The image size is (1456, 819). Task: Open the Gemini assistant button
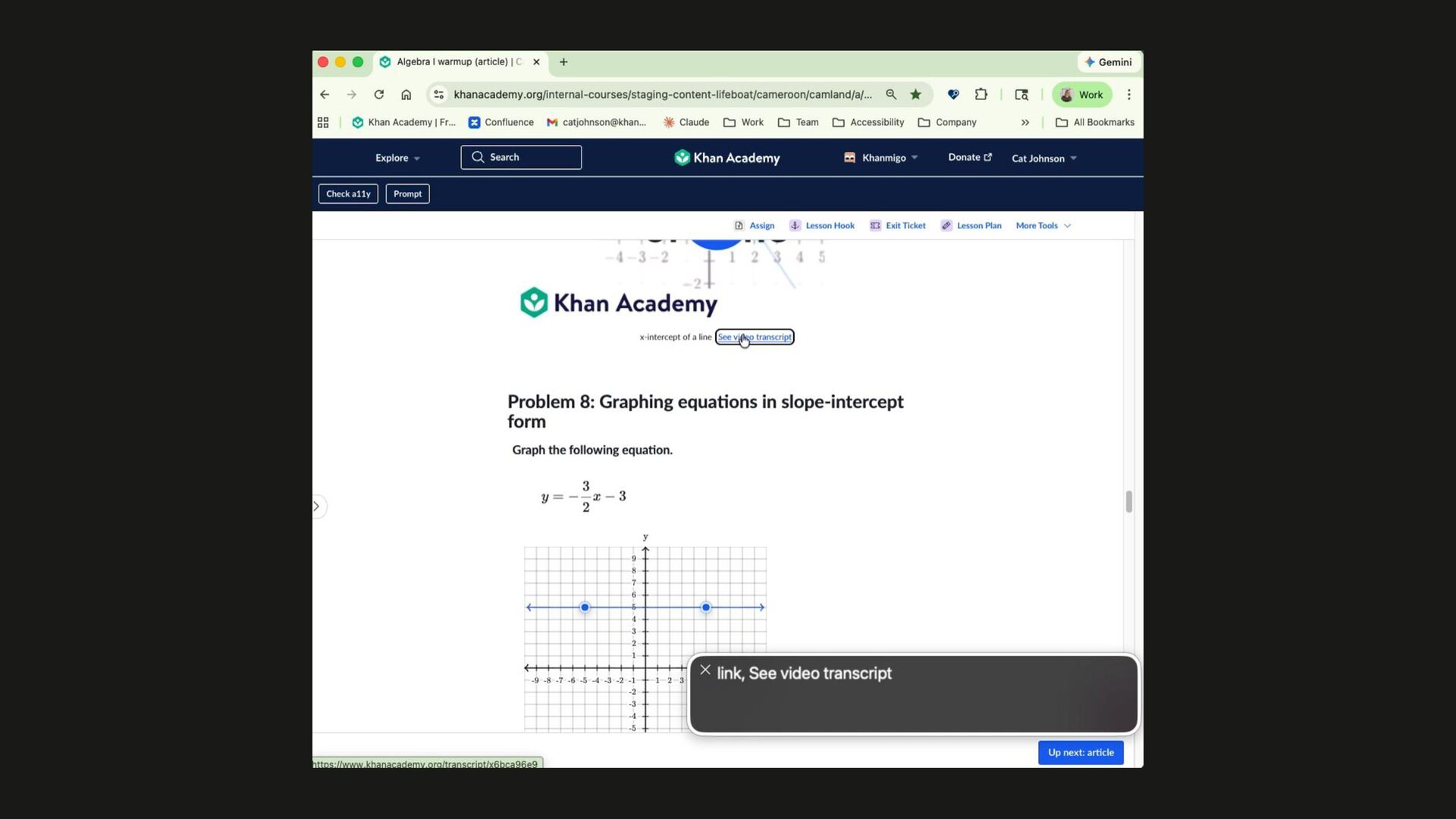pyautogui.click(x=1108, y=62)
